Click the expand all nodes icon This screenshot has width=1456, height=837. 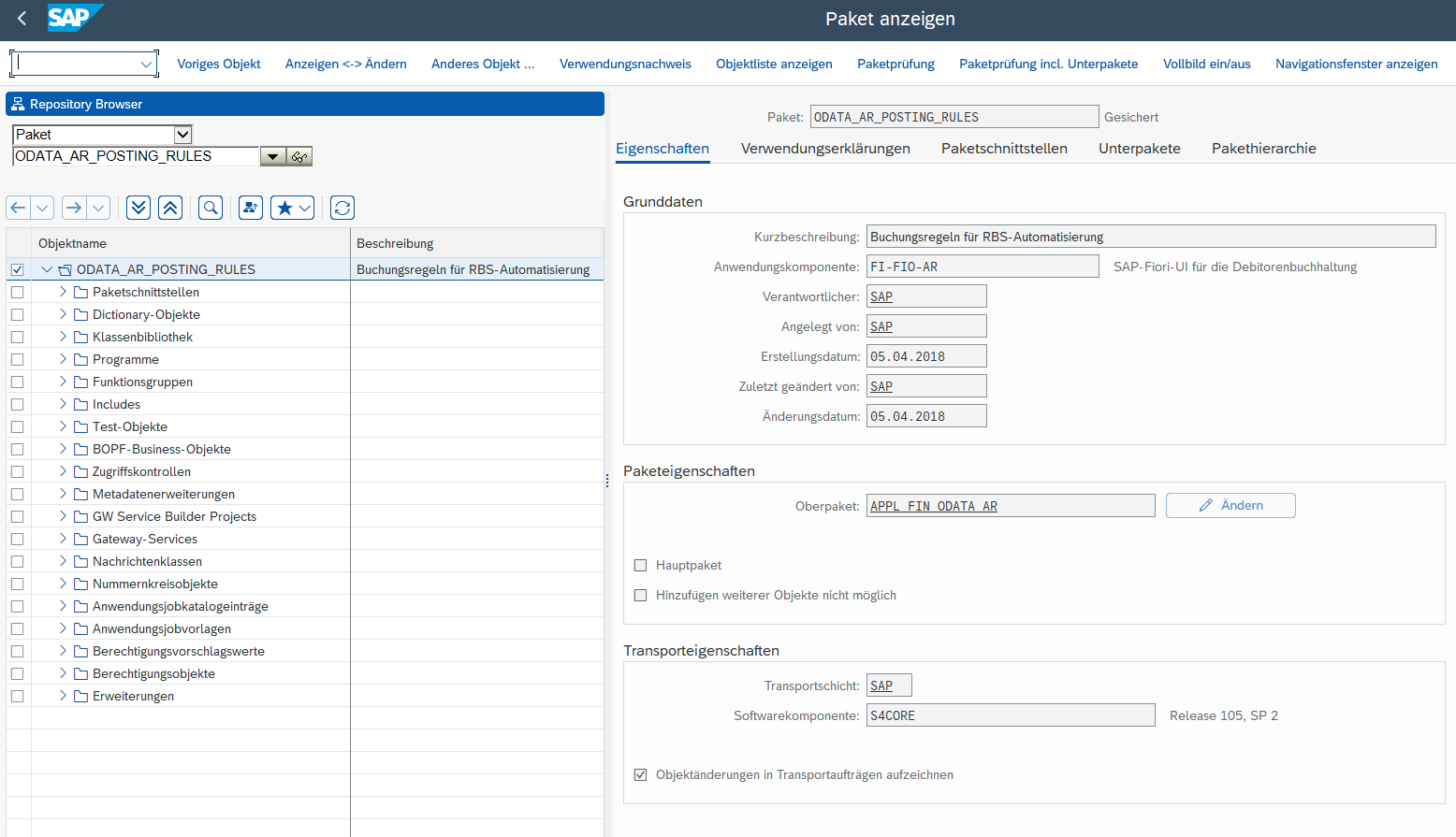[x=138, y=208]
